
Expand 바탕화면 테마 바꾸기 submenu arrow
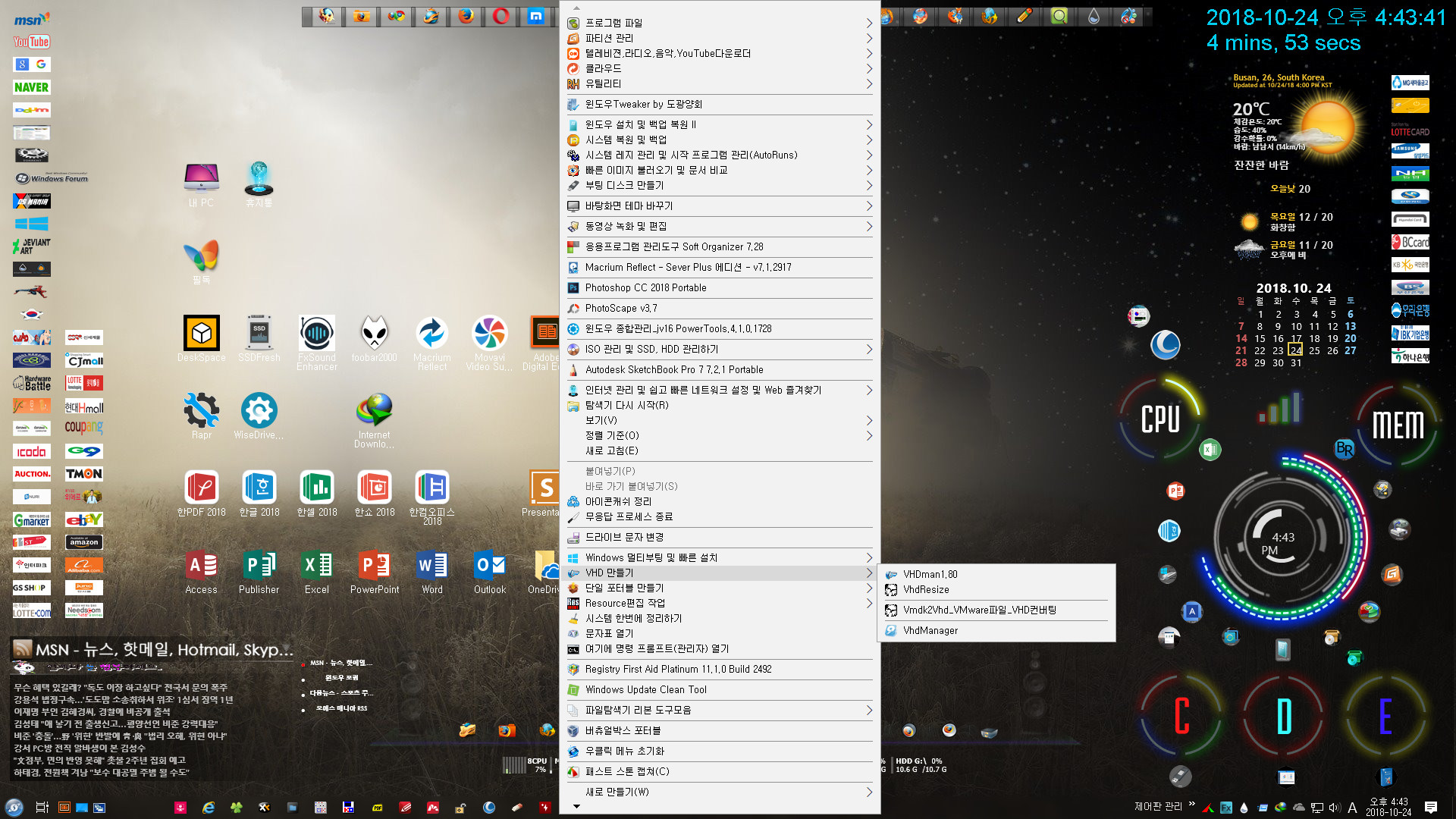(869, 206)
